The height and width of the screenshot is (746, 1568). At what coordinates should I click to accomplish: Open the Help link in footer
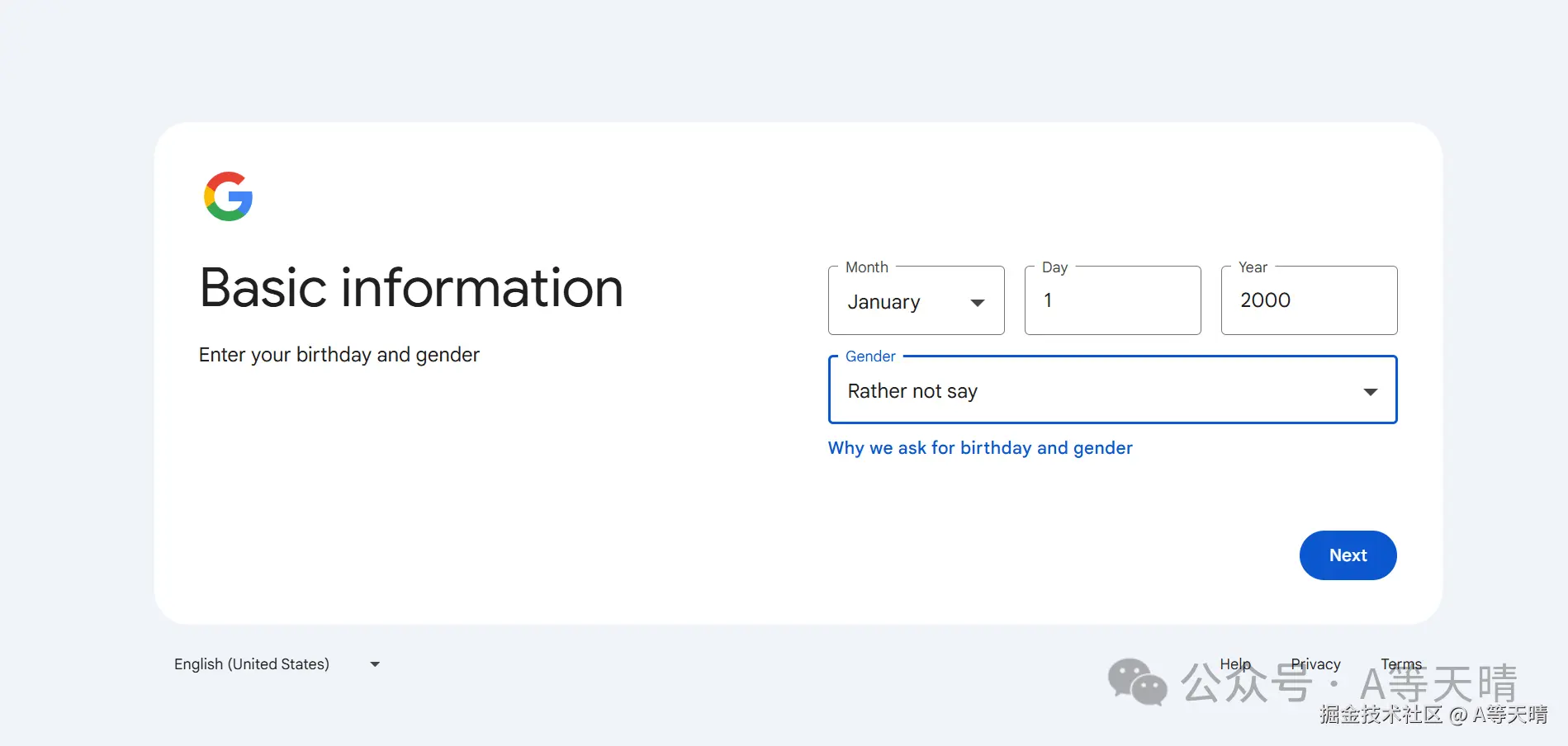(1235, 664)
